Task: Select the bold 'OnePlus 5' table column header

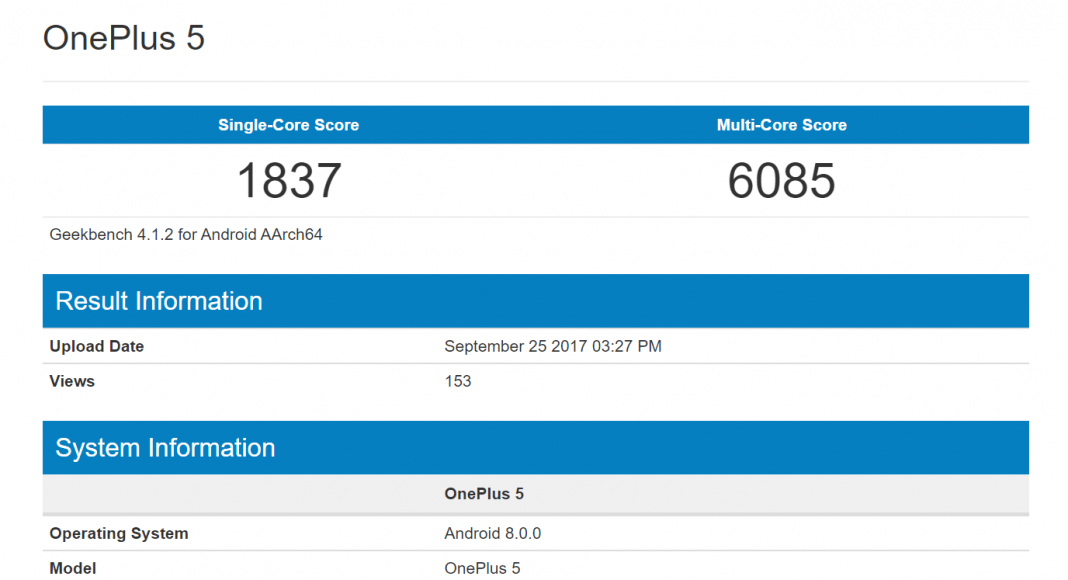Action: 484,494
